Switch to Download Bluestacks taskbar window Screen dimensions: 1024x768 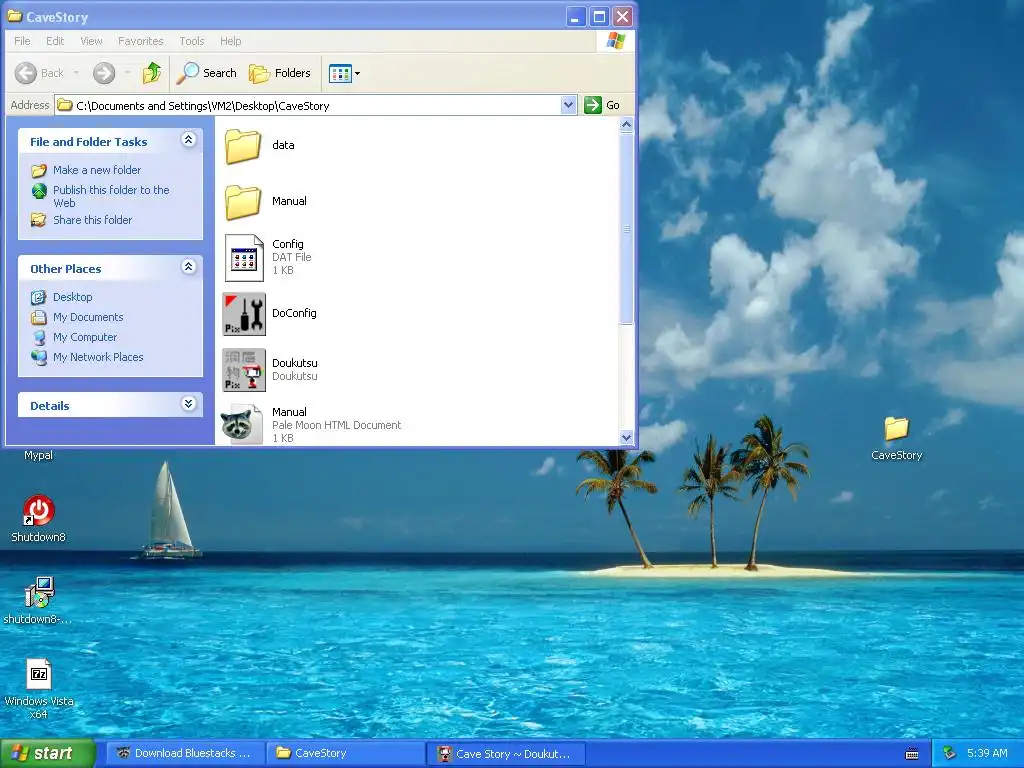click(184, 754)
